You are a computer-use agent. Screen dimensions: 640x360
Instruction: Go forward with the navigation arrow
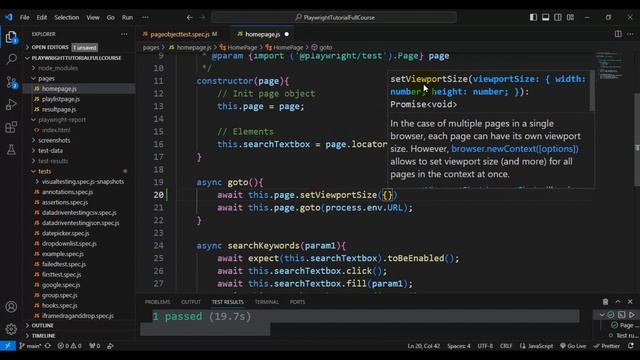pos(202,18)
